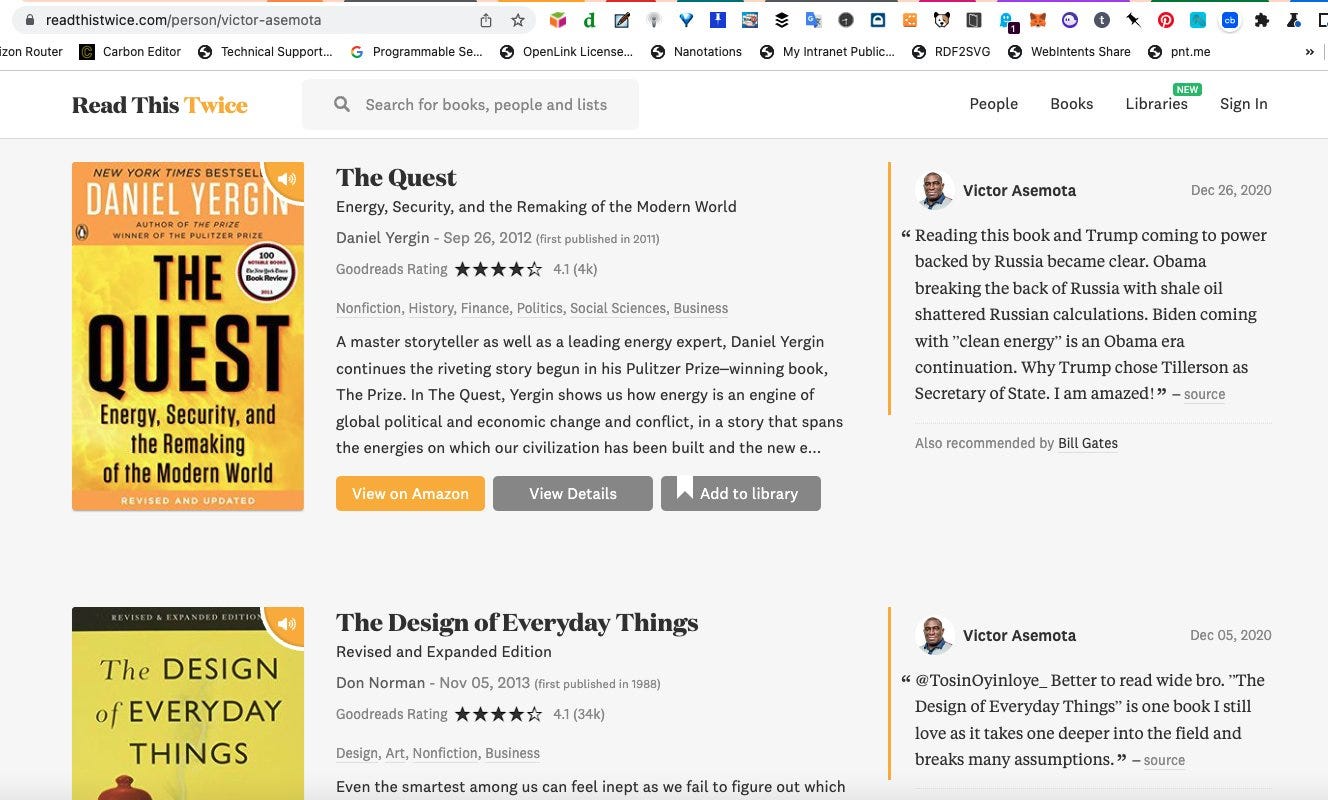Select the Finance genre tag
This screenshot has height=800, width=1328.
click(x=484, y=308)
